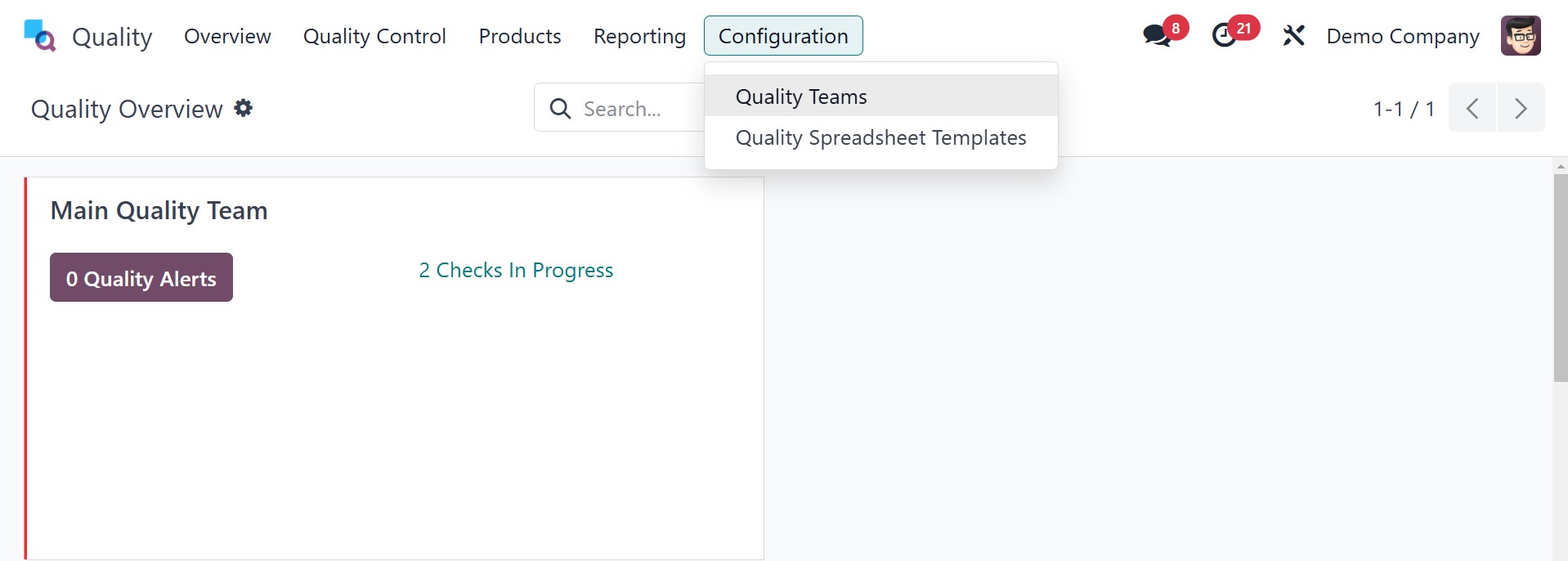The height and width of the screenshot is (561, 1568).
Task: Open the activities clock icon
Action: pos(1224,36)
